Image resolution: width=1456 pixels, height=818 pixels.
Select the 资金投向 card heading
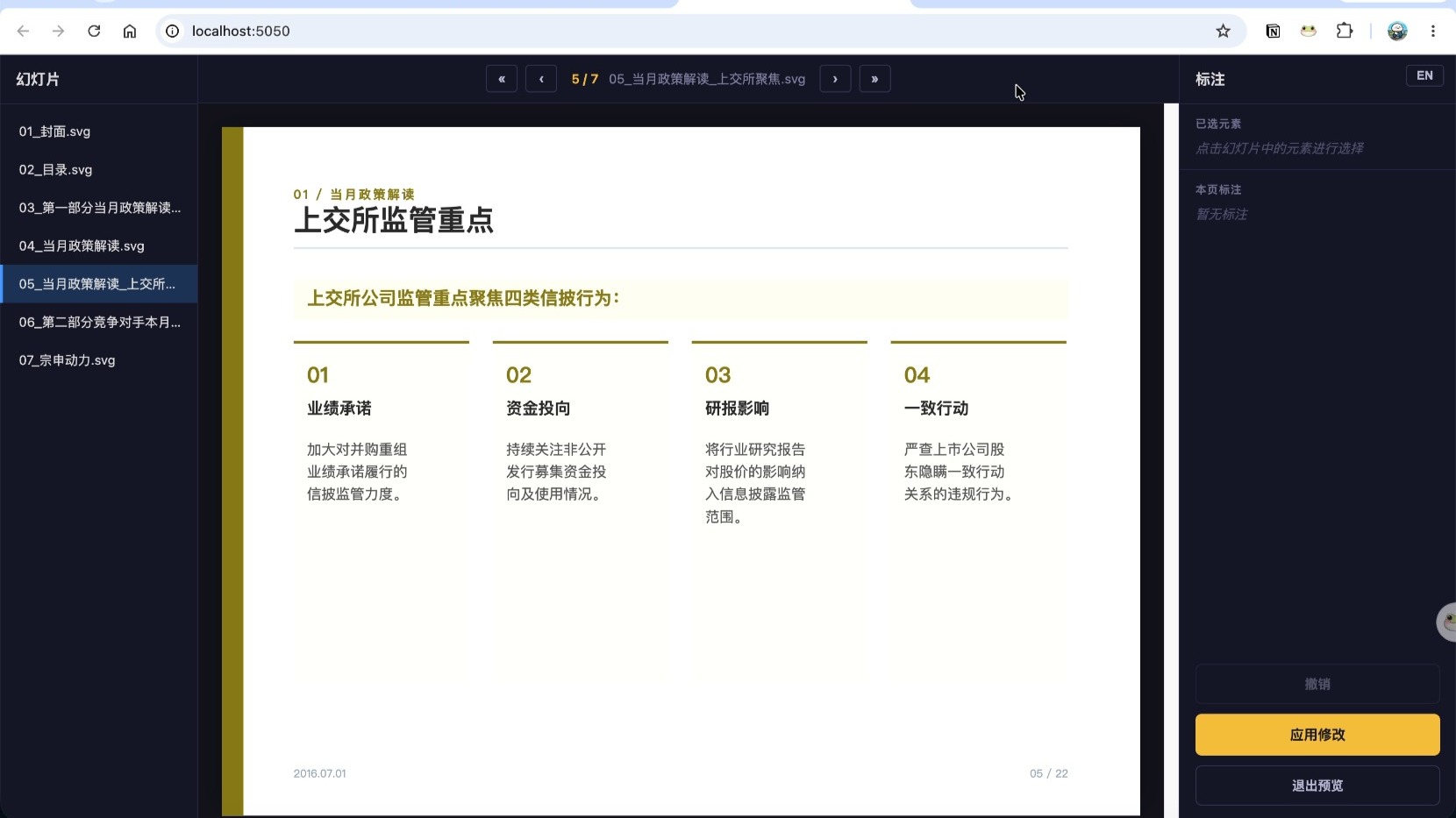tap(539, 409)
